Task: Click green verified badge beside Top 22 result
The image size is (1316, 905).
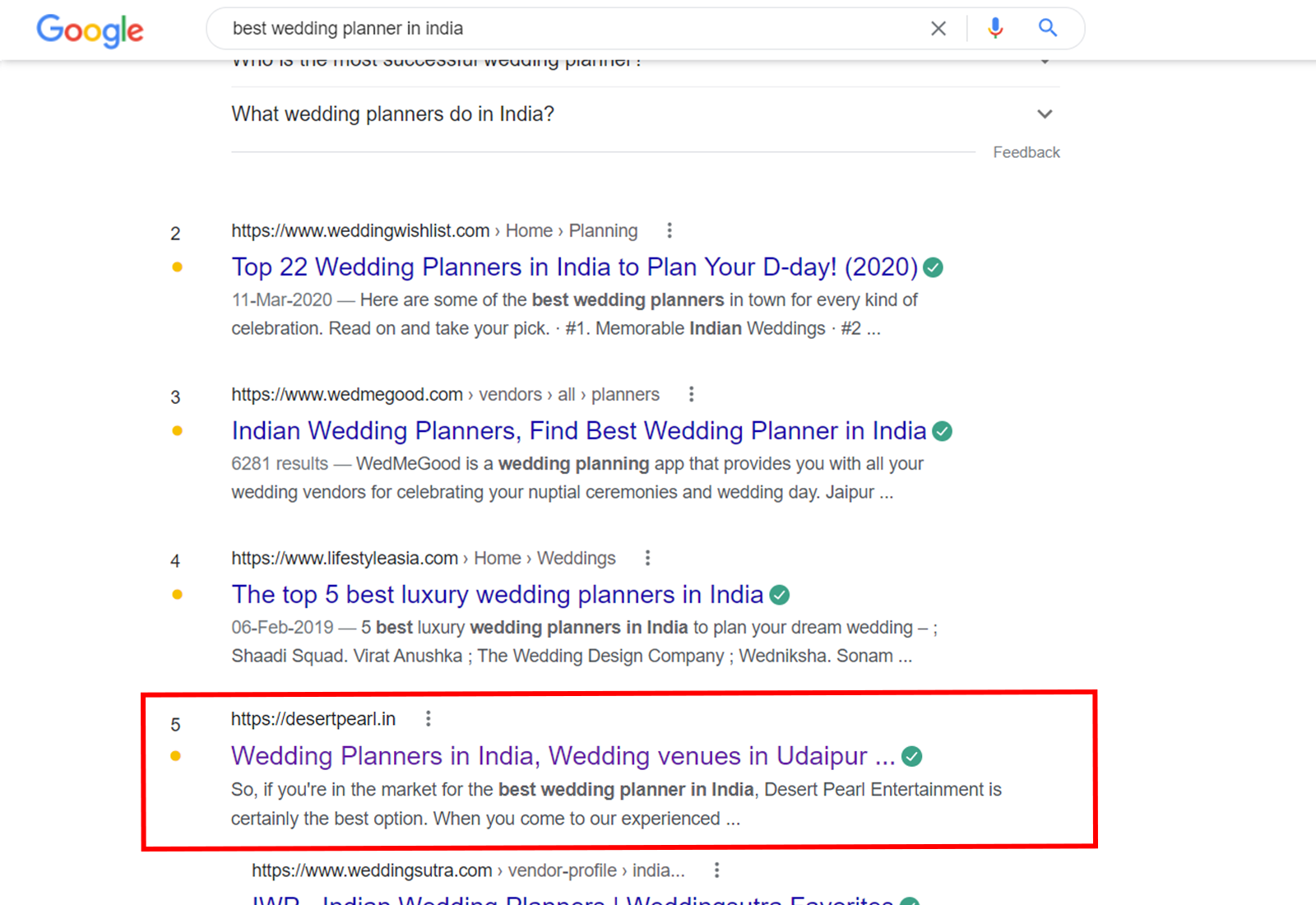Action: [933, 267]
